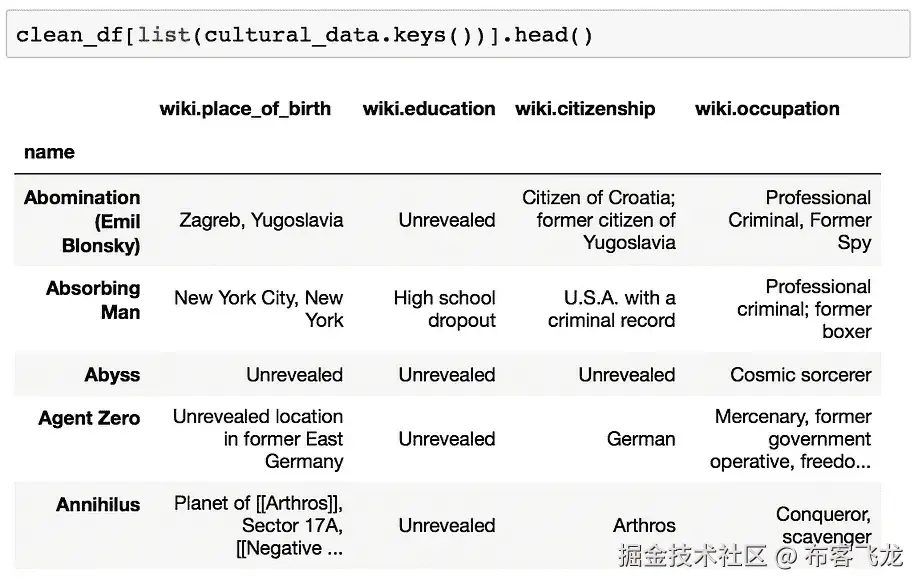Click the Unrevealed location in former East Germany cell
Viewport: 922px width, 588px height.
(x=258, y=439)
